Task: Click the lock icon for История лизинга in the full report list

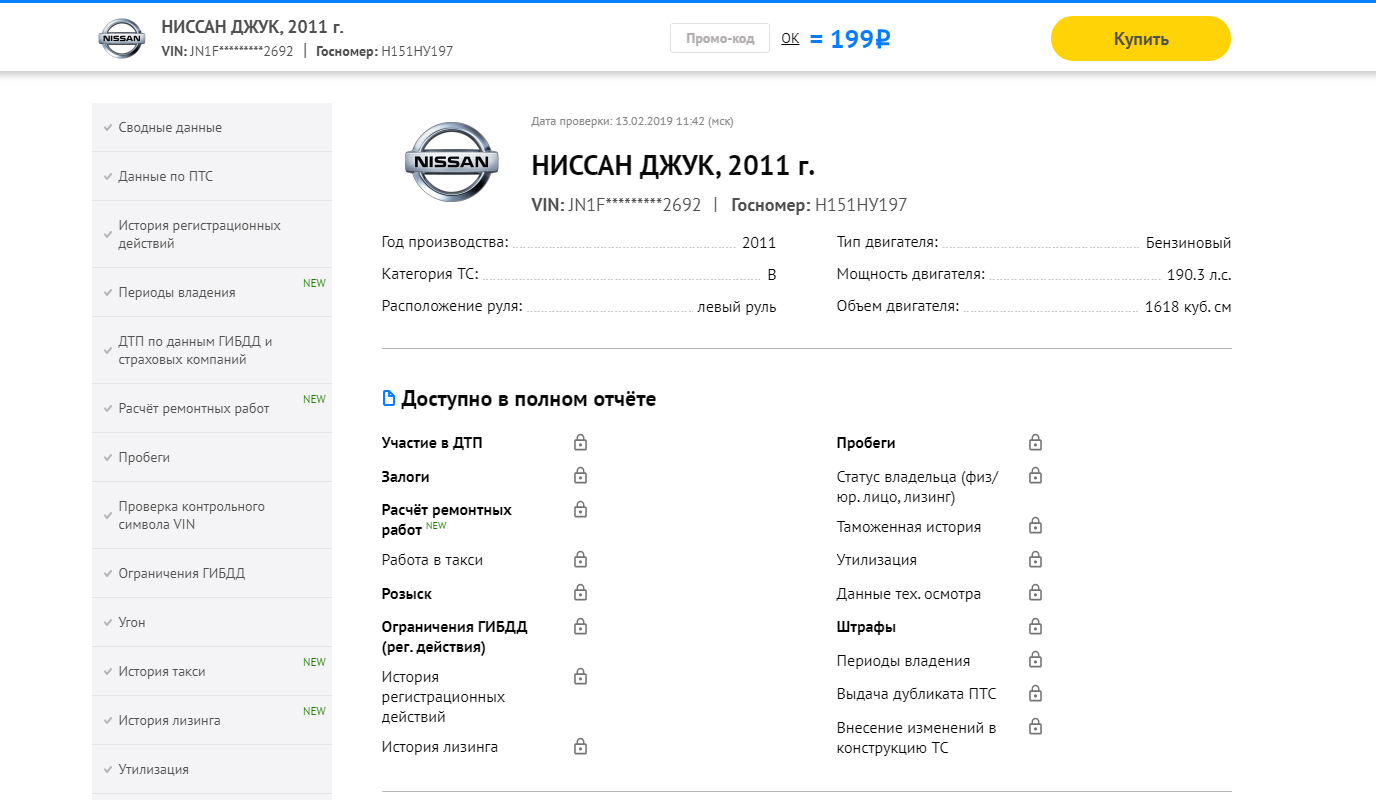Action: 580,746
